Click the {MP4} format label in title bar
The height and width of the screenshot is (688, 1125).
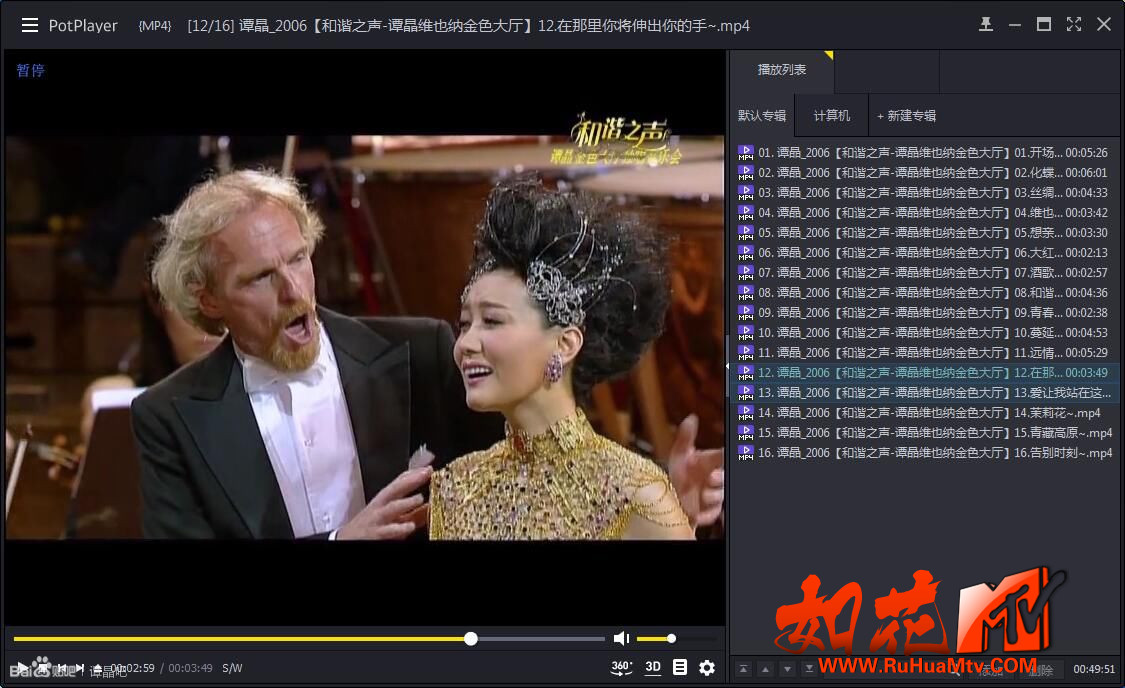[x=155, y=26]
